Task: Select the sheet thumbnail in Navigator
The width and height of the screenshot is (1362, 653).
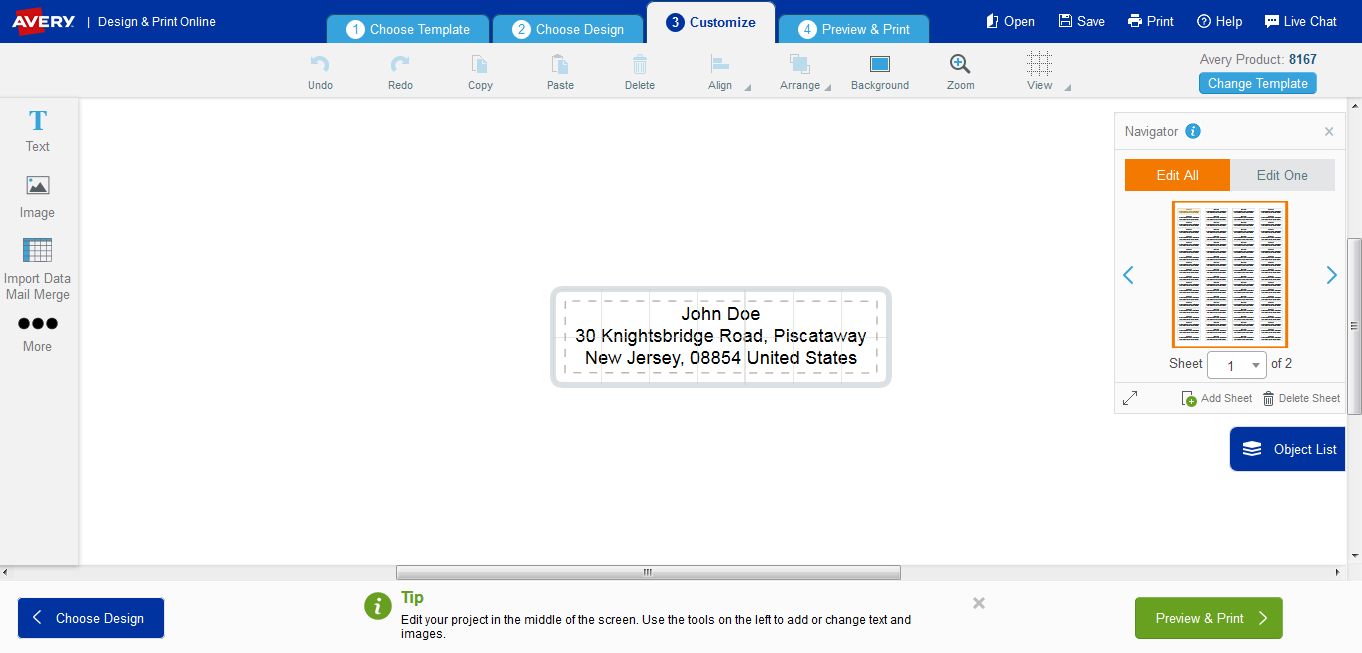Action: (x=1229, y=274)
